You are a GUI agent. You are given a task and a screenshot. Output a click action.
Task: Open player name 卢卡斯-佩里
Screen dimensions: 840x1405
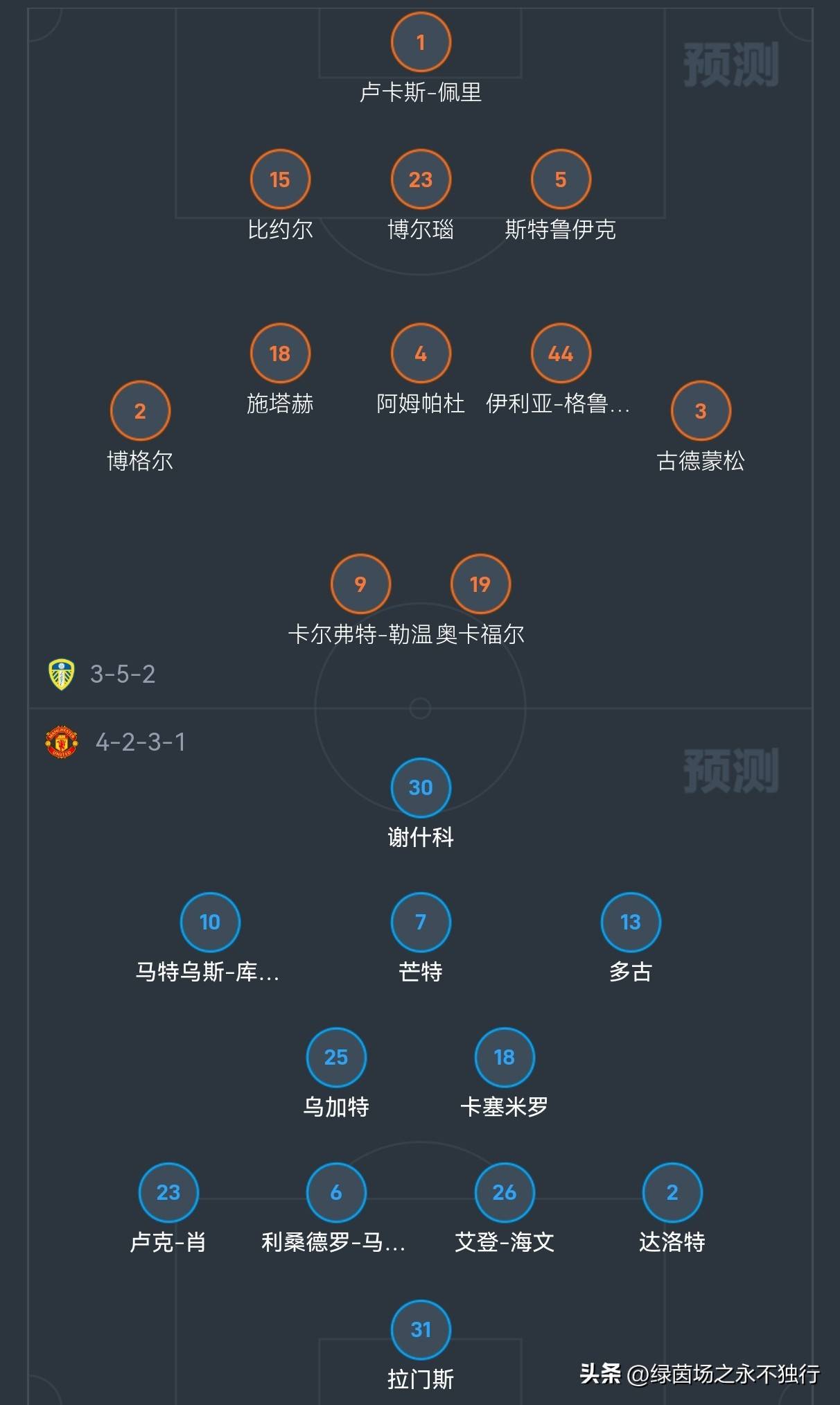pos(421,92)
